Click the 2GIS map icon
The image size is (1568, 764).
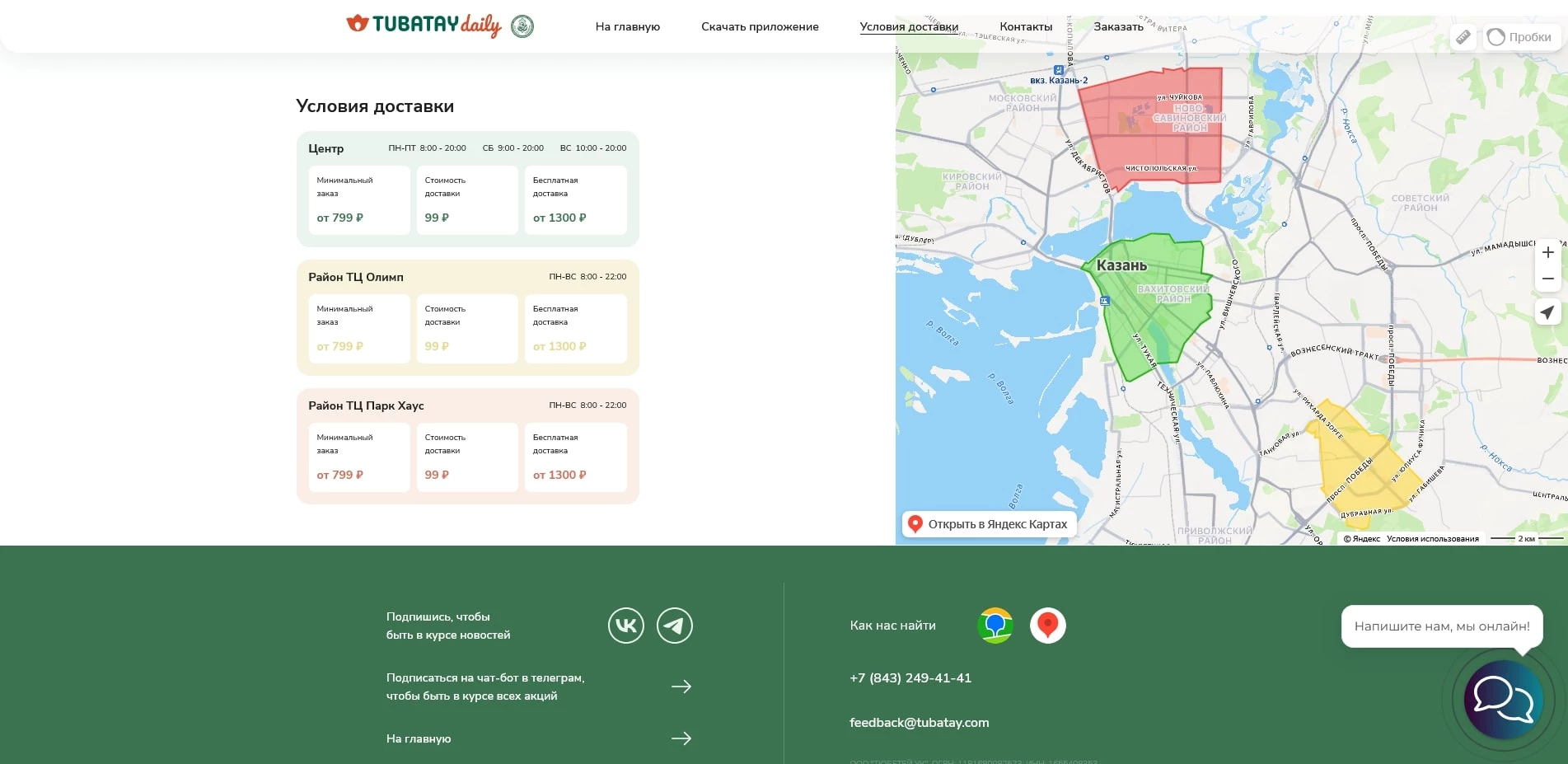pos(995,626)
